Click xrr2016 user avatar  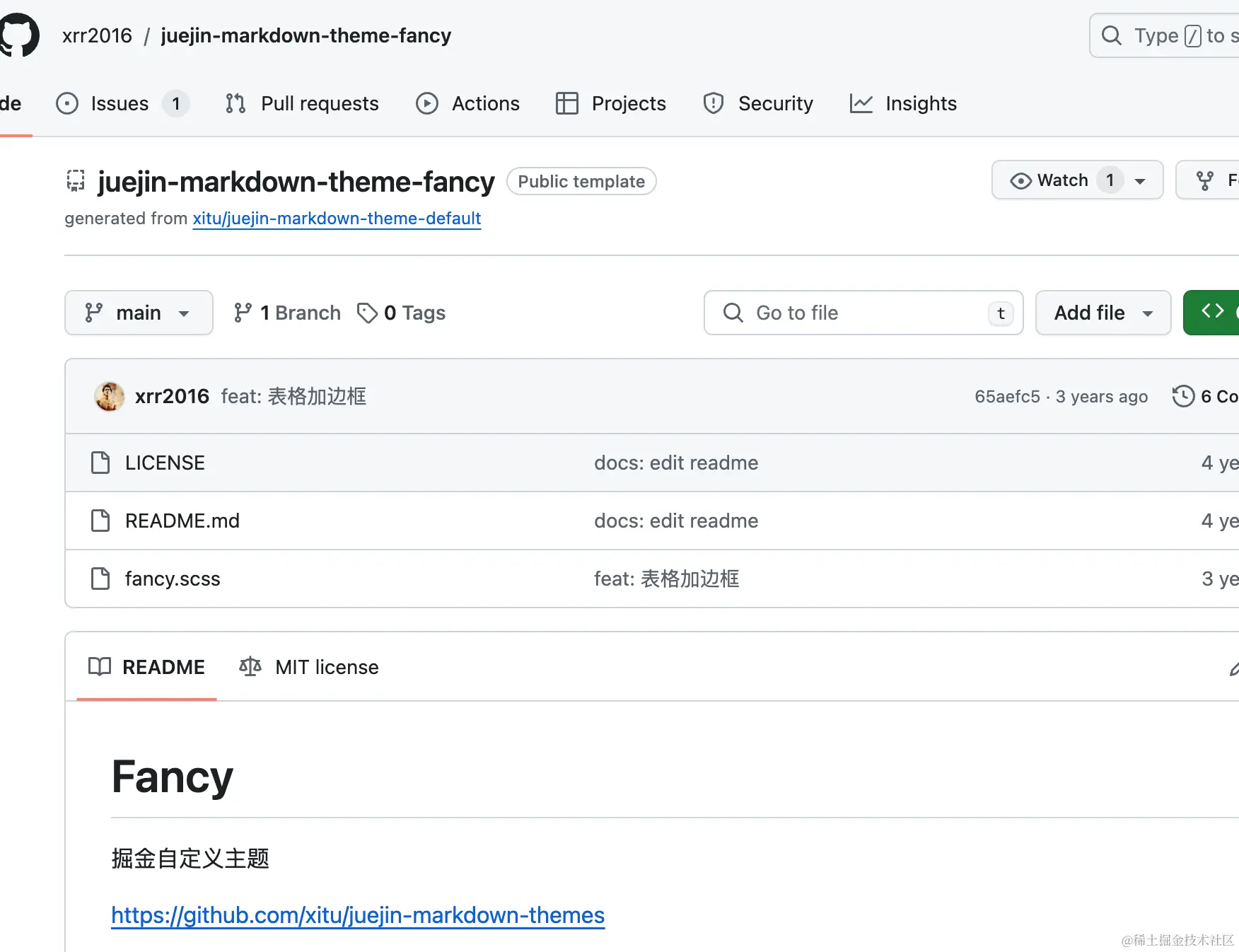[x=110, y=396]
